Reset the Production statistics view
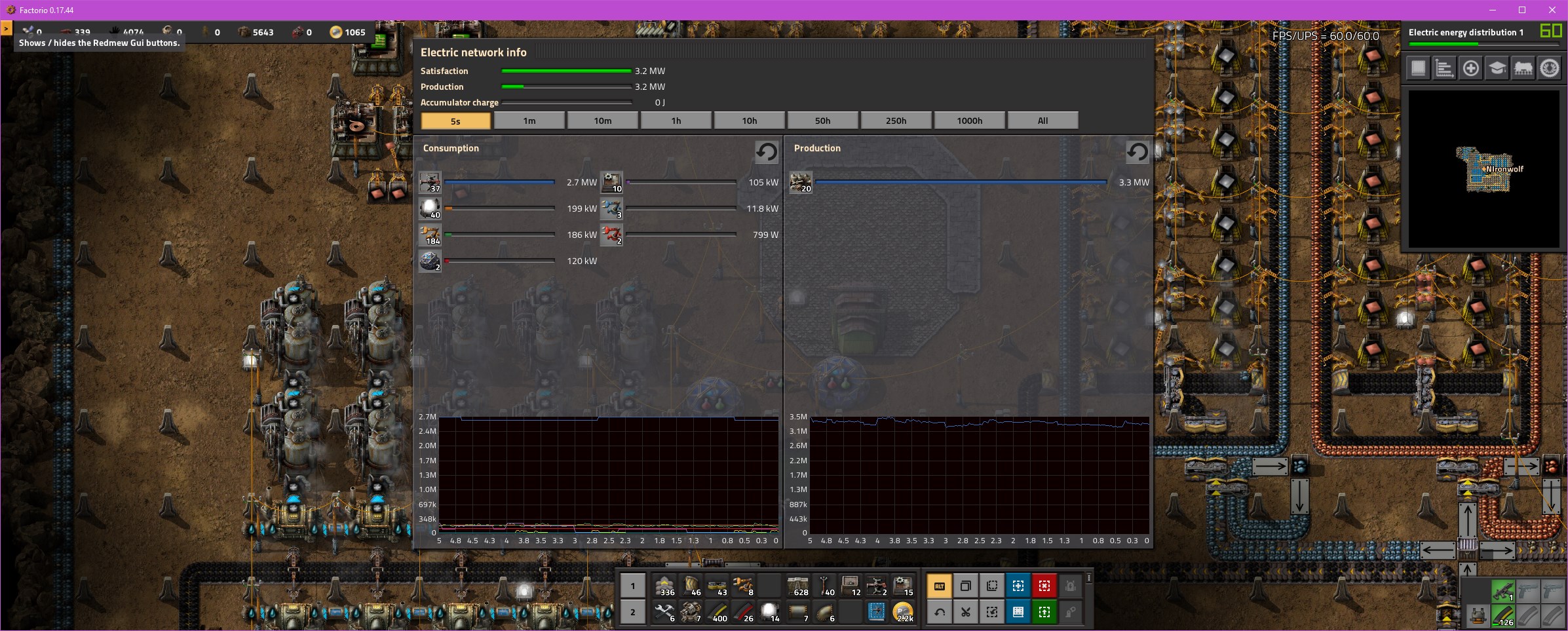 (1137, 152)
